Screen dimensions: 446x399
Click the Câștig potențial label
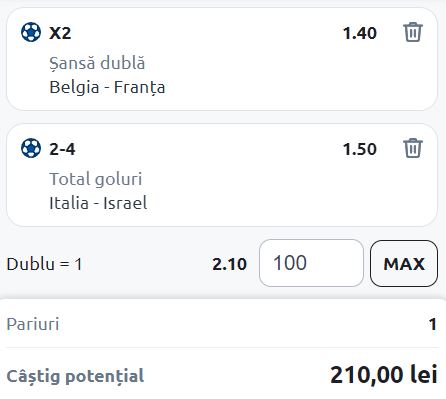pos(75,377)
